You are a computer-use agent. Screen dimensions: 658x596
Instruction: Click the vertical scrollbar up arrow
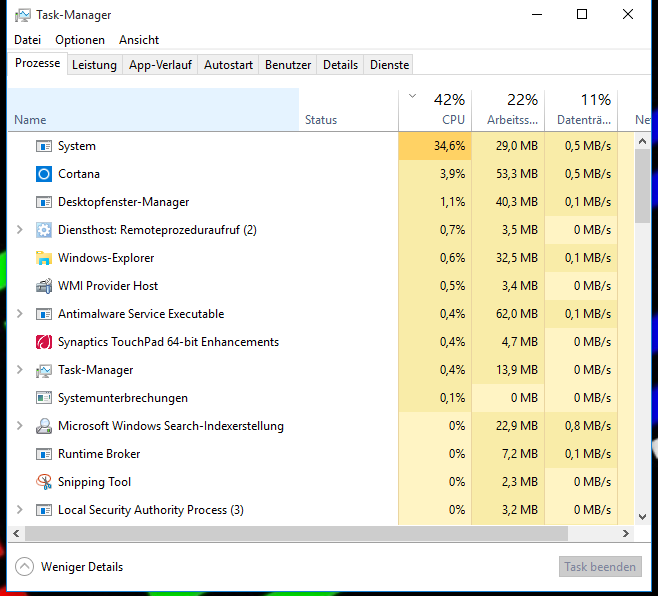pos(642,141)
